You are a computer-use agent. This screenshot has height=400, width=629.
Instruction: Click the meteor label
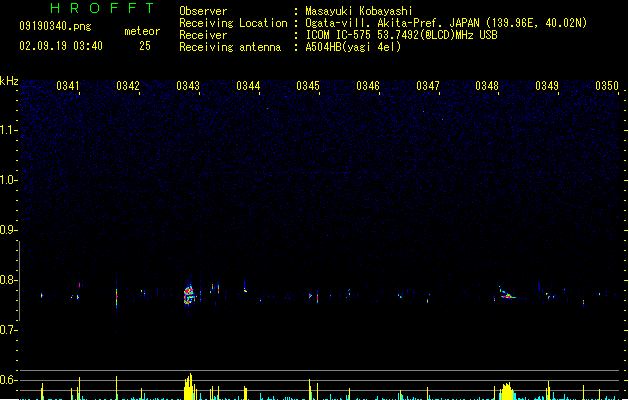[142, 31]
